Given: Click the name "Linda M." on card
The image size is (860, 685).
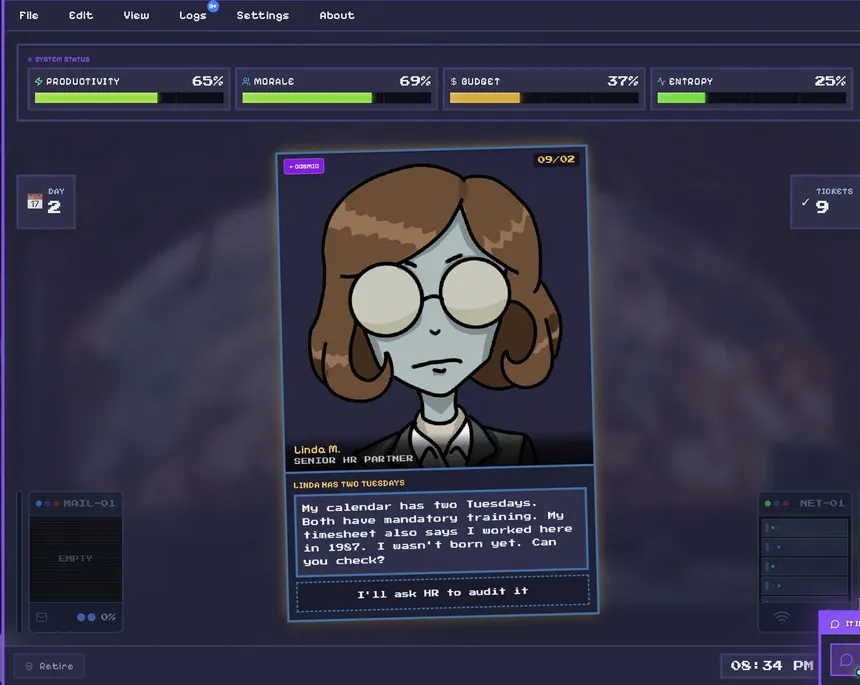Looking at the screenshot, I should point(317,450).
